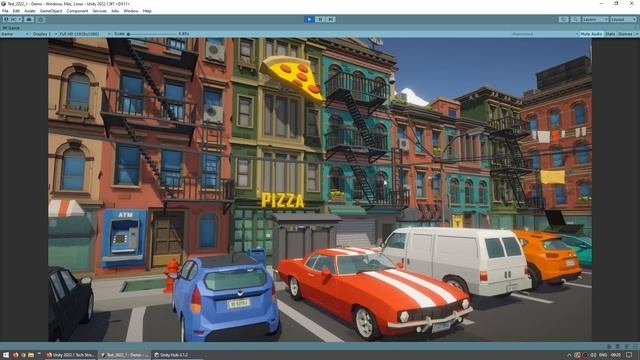Open version control settings icon in the toolbar
The width and height of the screenshot is (640, 360).
41,19
